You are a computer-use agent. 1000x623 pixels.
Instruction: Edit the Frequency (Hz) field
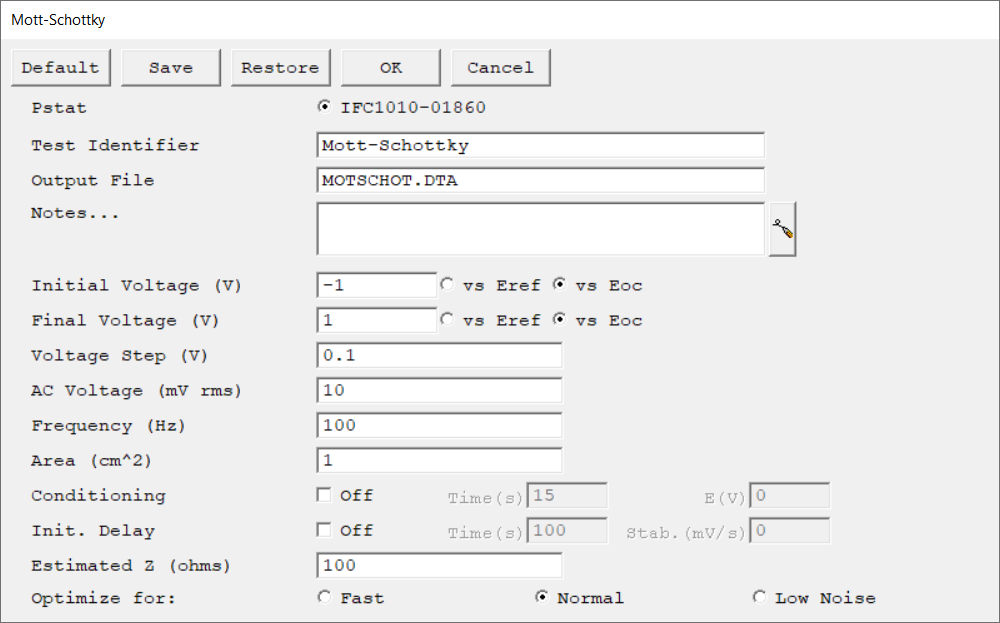click(x=439, y=425)
